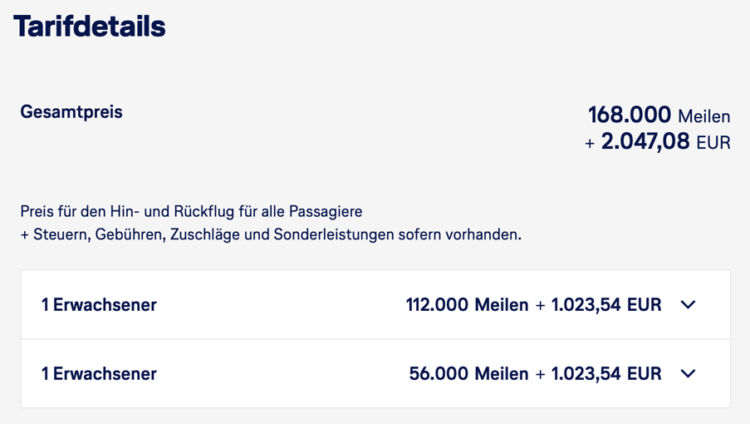Click the 112.000 Meilen price text
Viewport: 750px width, 424px height.
tap(467, 305)
